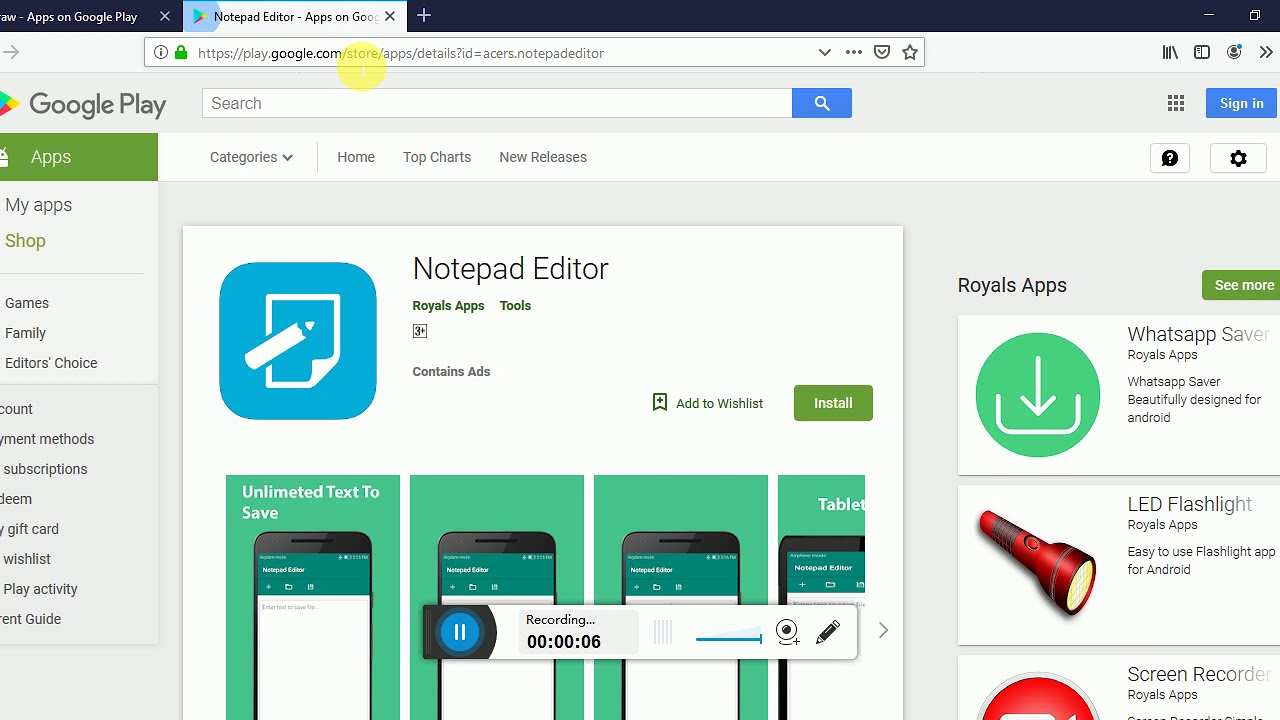Click the next screenshots arrow
Screen dimensions: 1280x720
(x=883, y=630)
